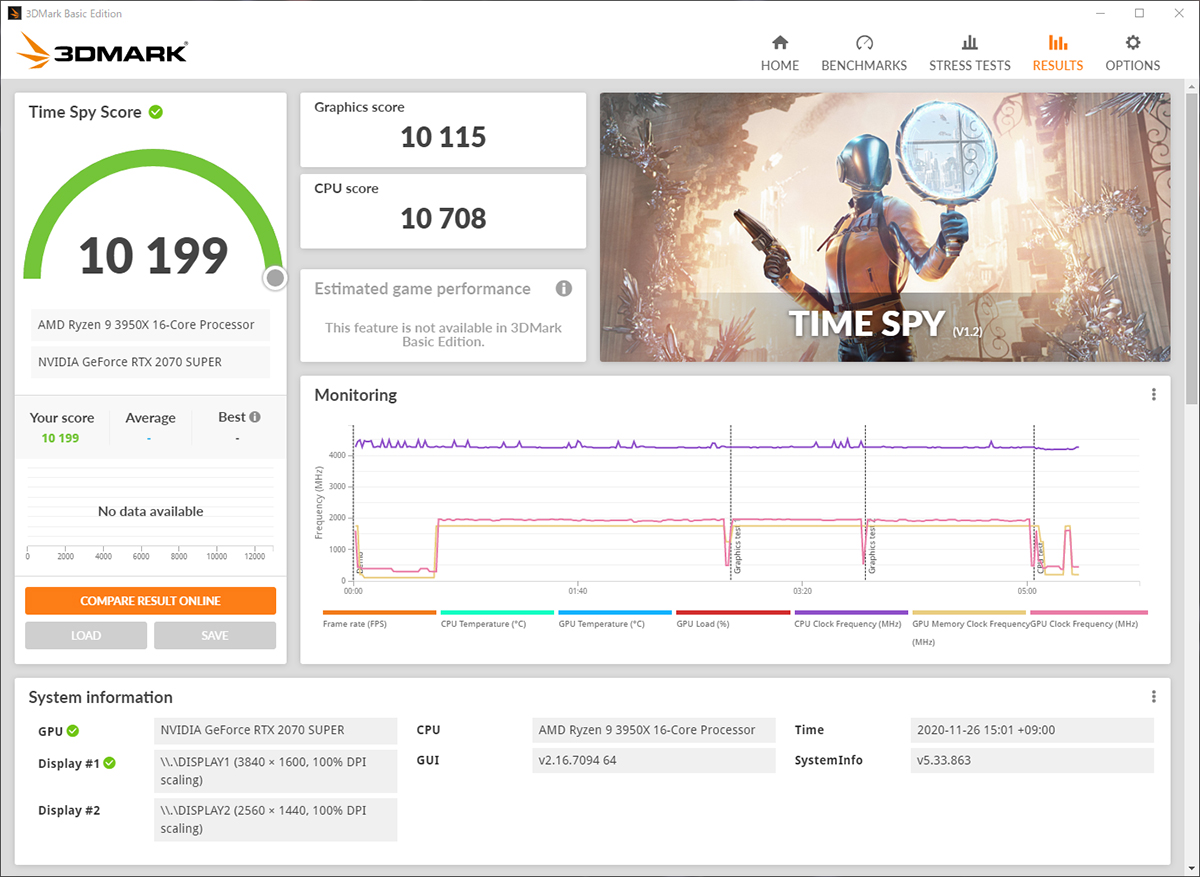Switch to the Results tab
1200x877 pixels.
pyautogui.click(x=1057, y=53)
